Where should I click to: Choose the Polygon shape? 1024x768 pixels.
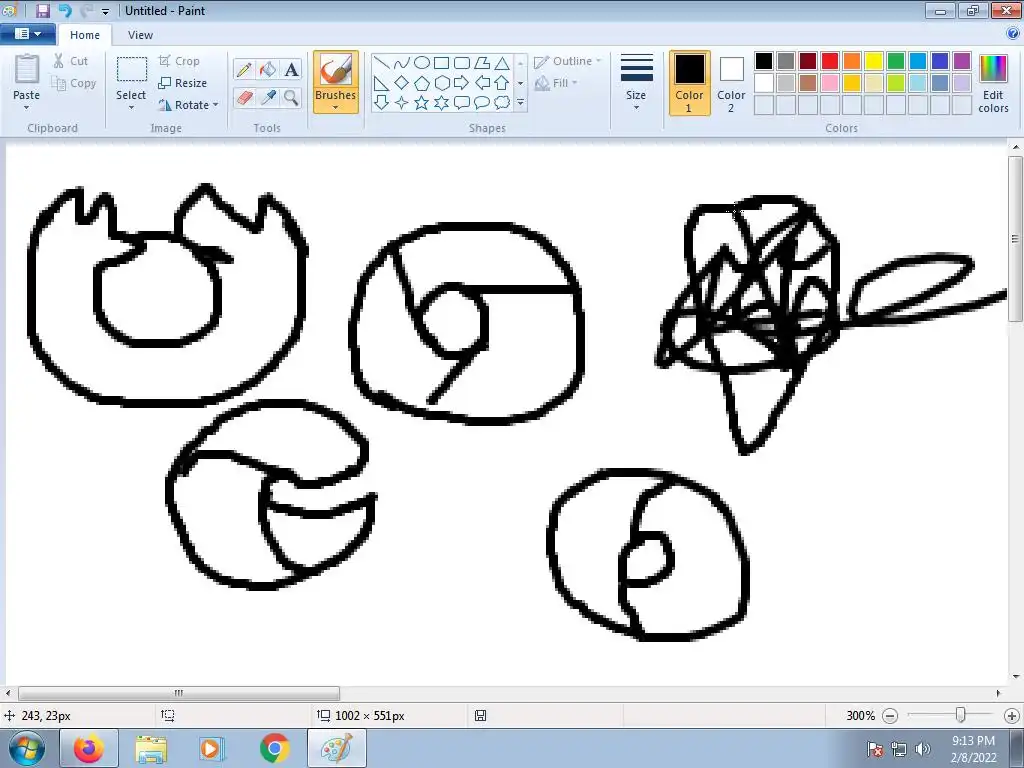click(482, 63)
